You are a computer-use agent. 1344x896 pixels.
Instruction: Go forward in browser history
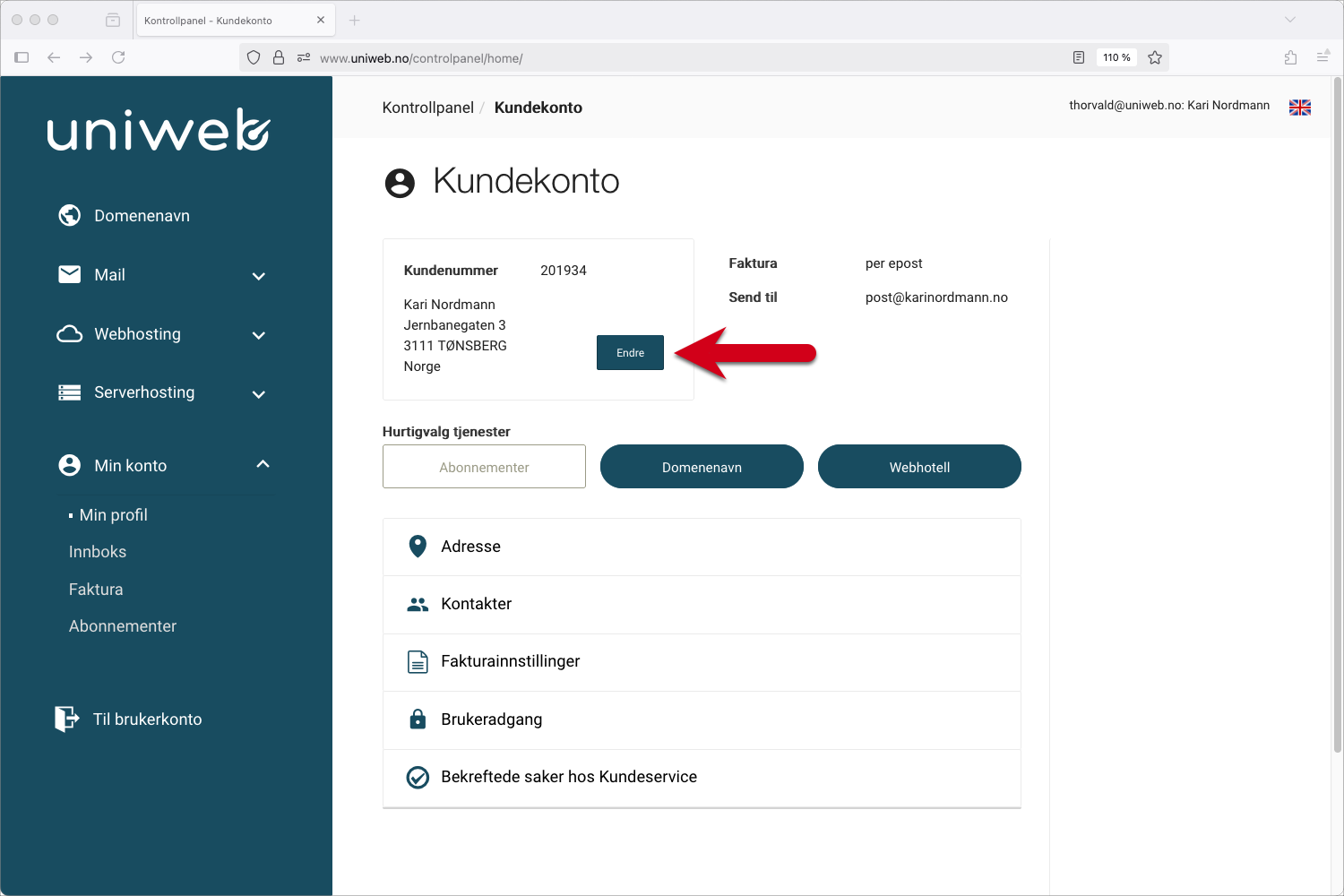coord(86,57)
